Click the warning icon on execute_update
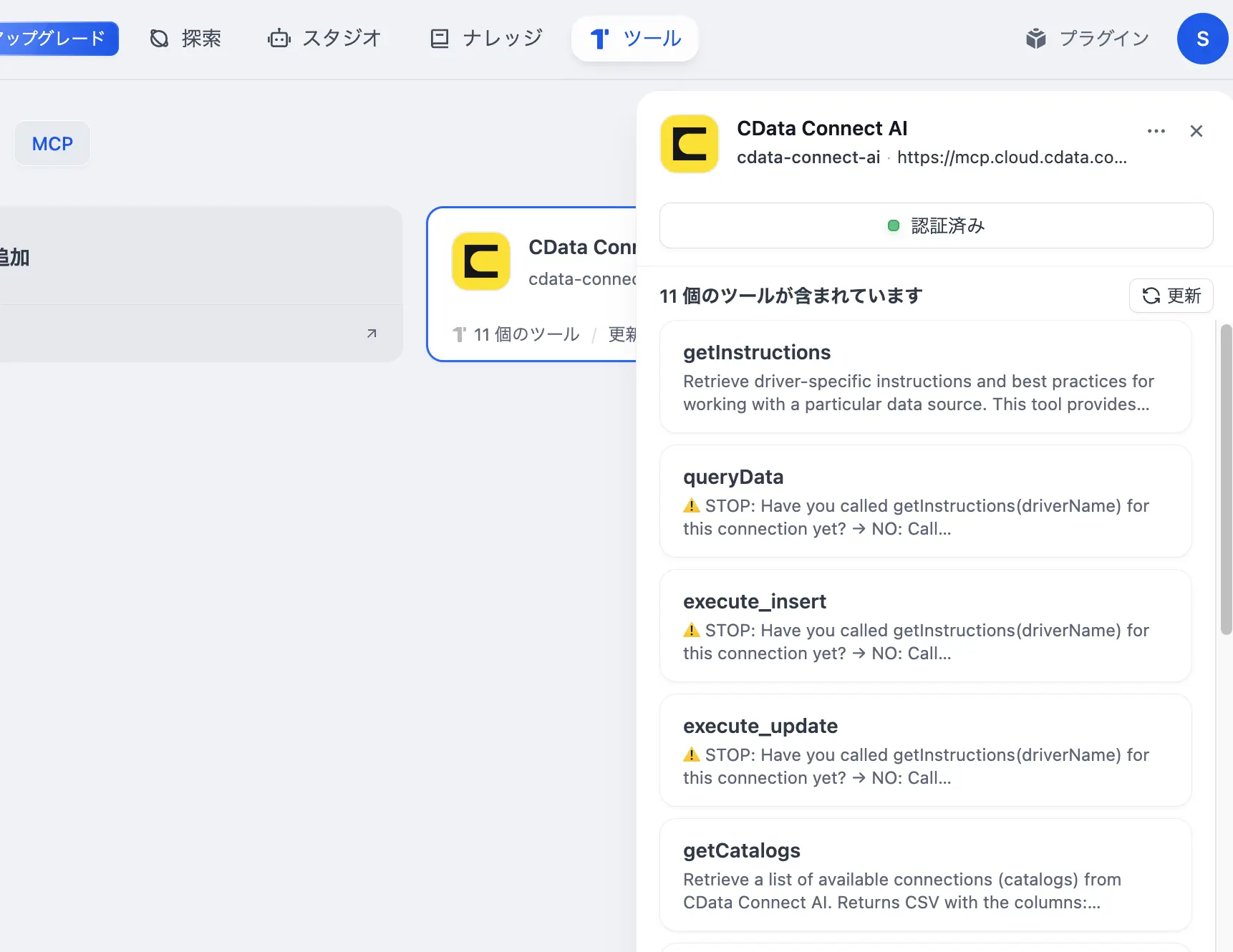Image resolution: width=1233 pixels, height=952 pixels. pyautogui.click(x=691, y=755)
